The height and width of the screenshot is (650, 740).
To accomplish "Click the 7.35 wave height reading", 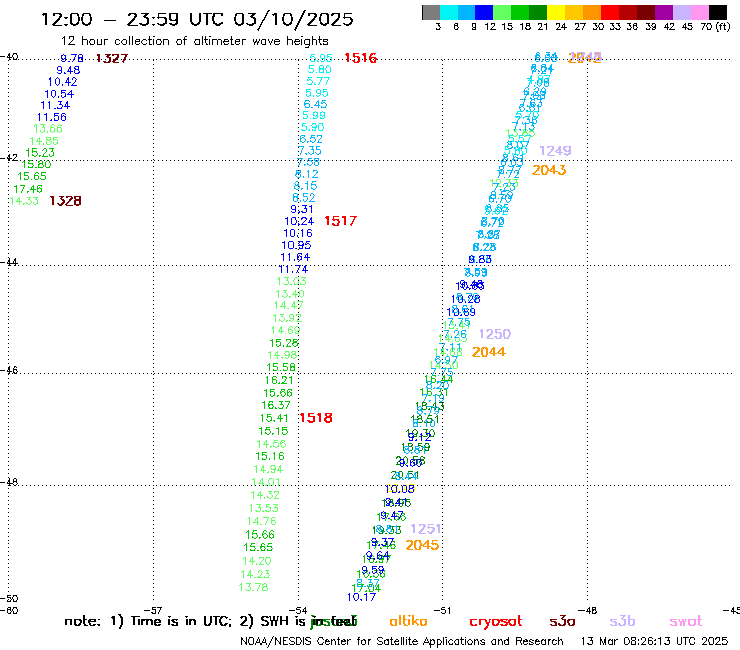I will click(310, 151).
